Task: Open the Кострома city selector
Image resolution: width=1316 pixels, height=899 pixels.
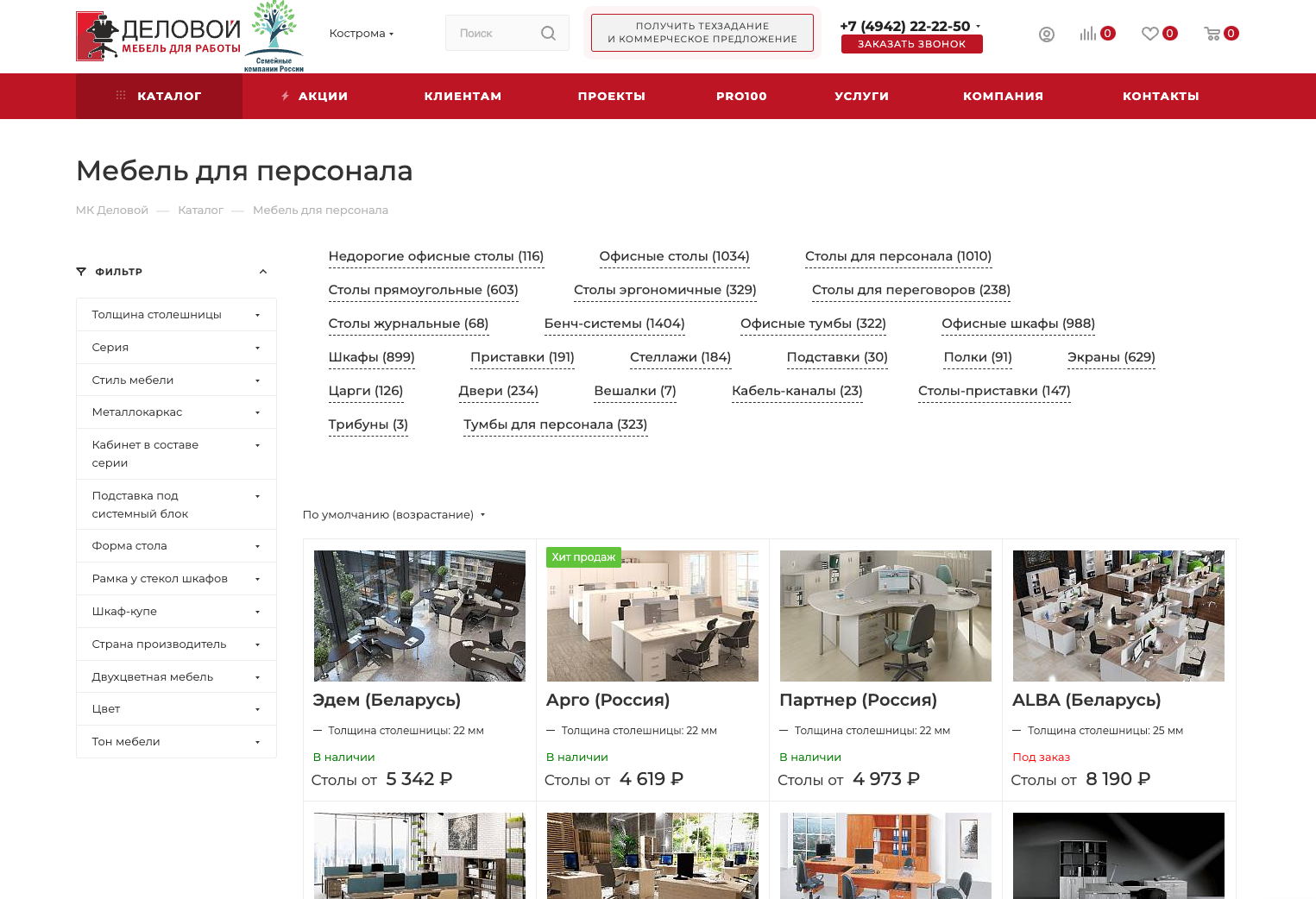Action: (x=361, y=34)
